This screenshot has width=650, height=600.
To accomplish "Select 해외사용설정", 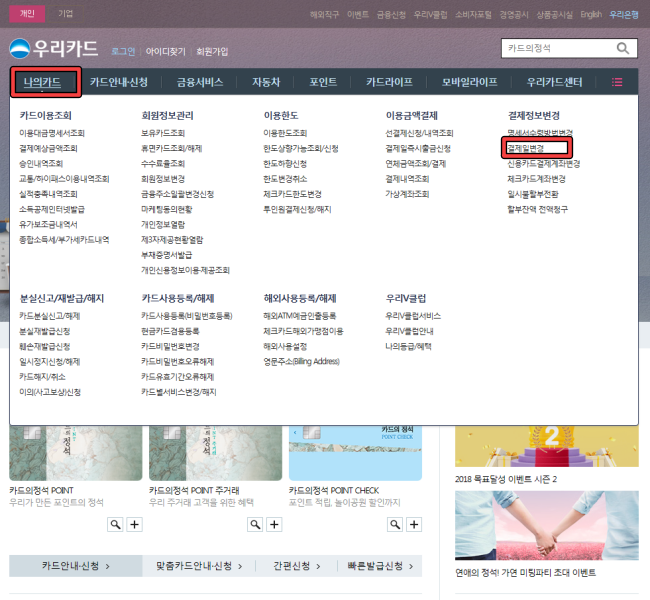I will click(285, 347).
